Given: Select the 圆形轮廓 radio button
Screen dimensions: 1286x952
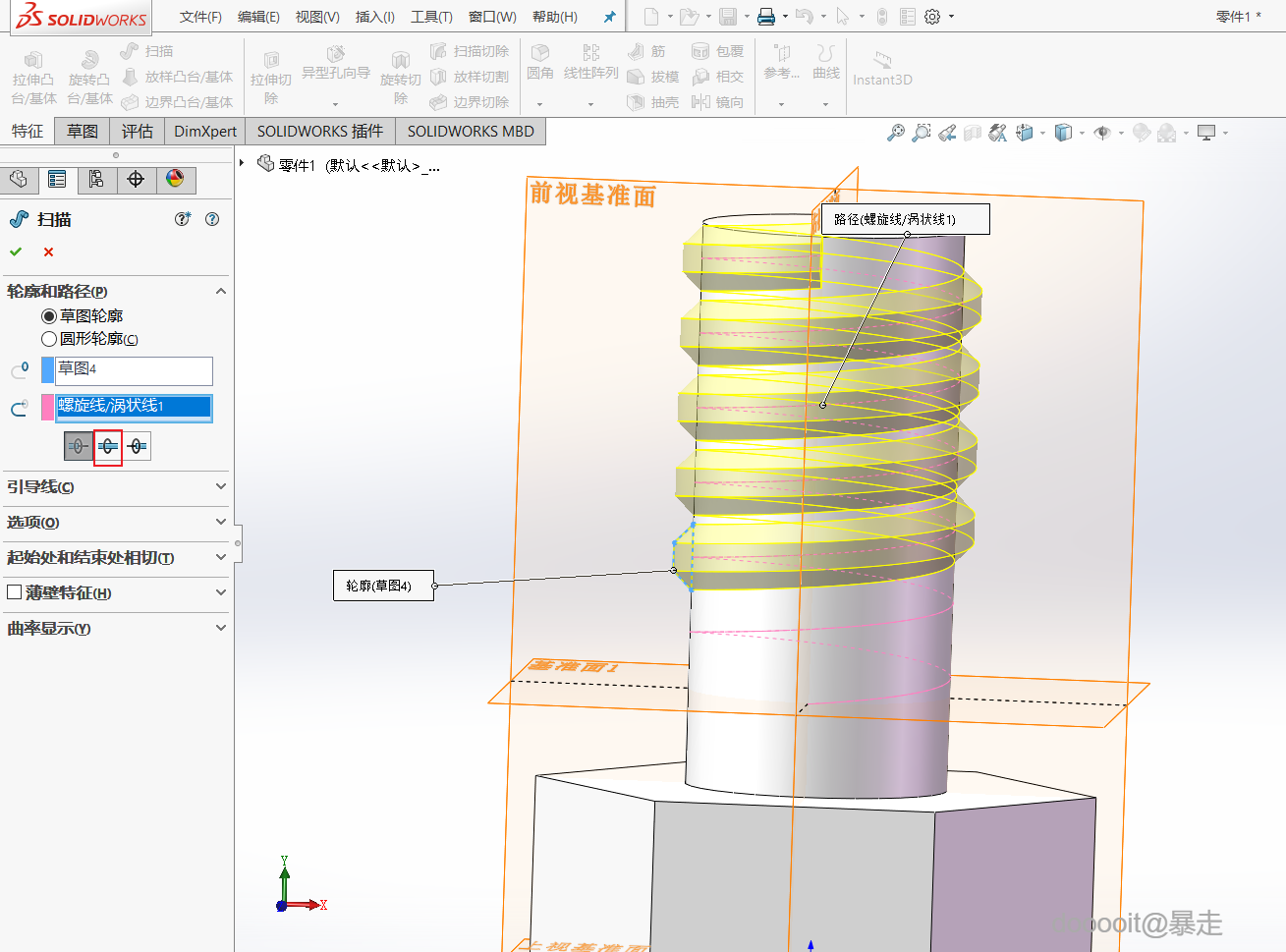Looking at the screenshot, I should (49, 339).
